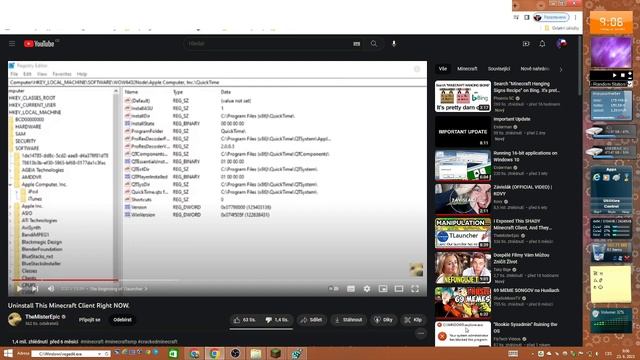Open the File Explorer taskbar icon
Viewport: 640px width, 360px height.
click(256, 353)
